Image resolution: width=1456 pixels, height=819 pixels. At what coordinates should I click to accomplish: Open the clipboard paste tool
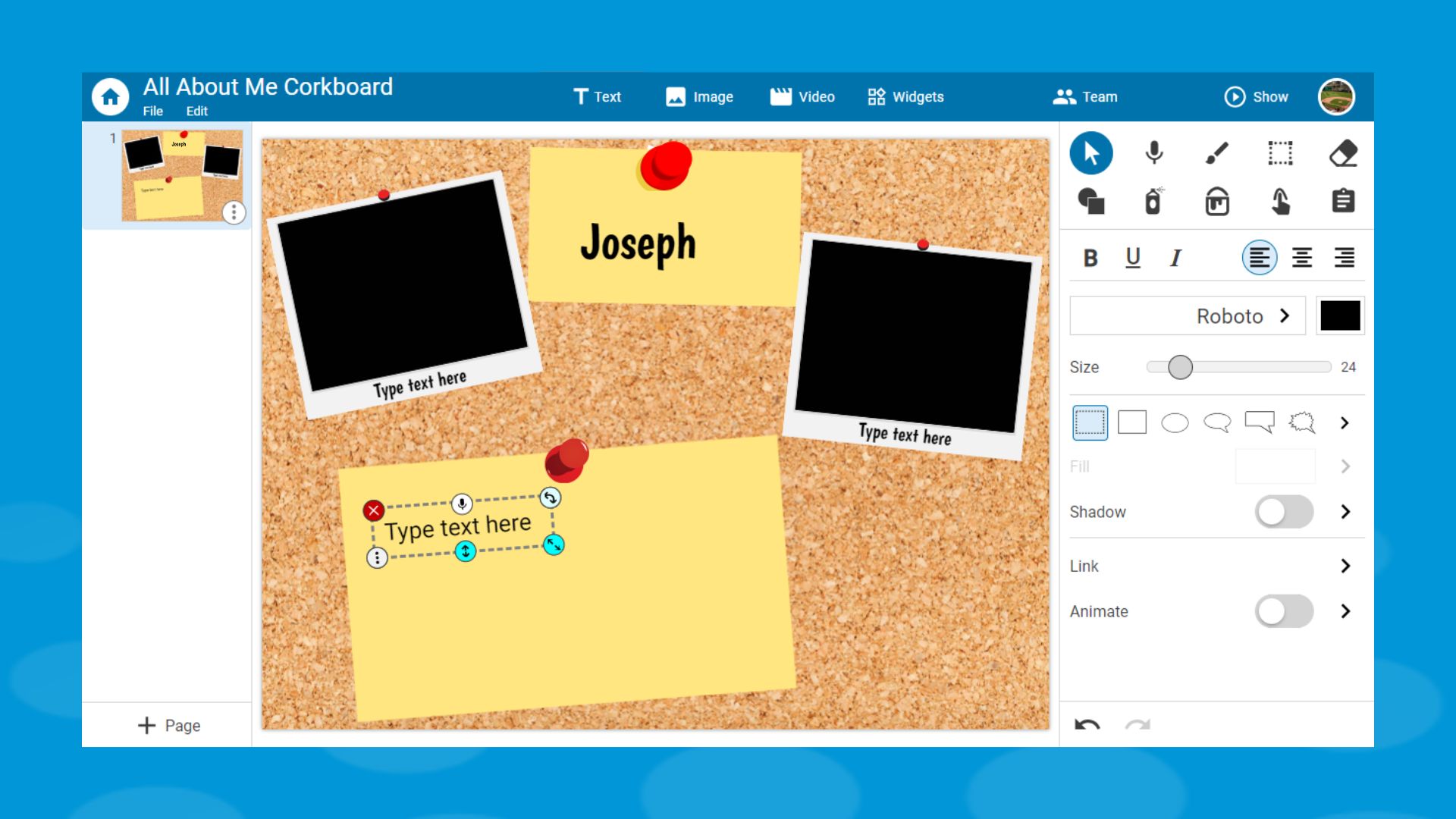pos(1343,202)
